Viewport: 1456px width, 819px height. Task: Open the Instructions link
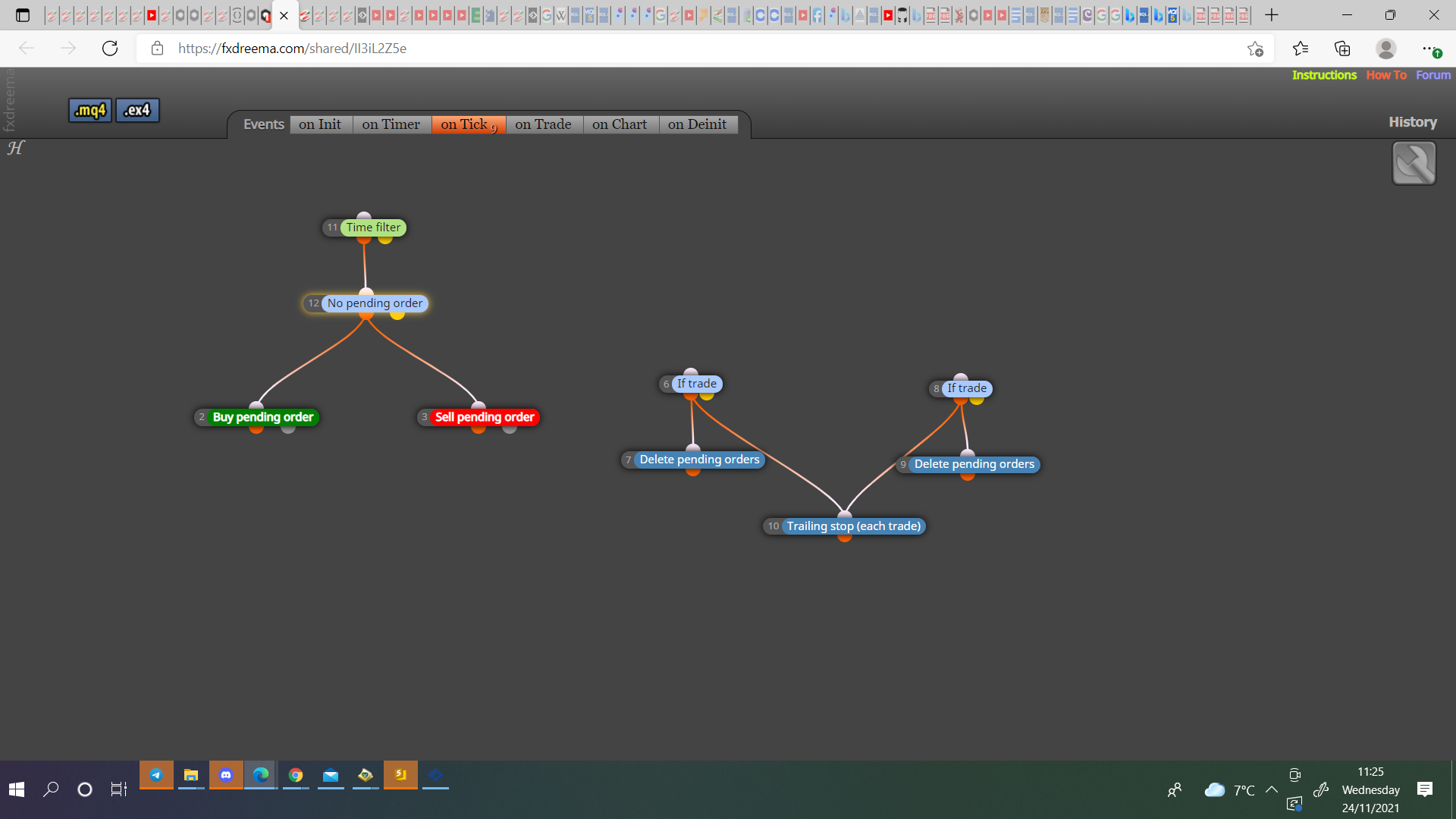[1324, 75]
